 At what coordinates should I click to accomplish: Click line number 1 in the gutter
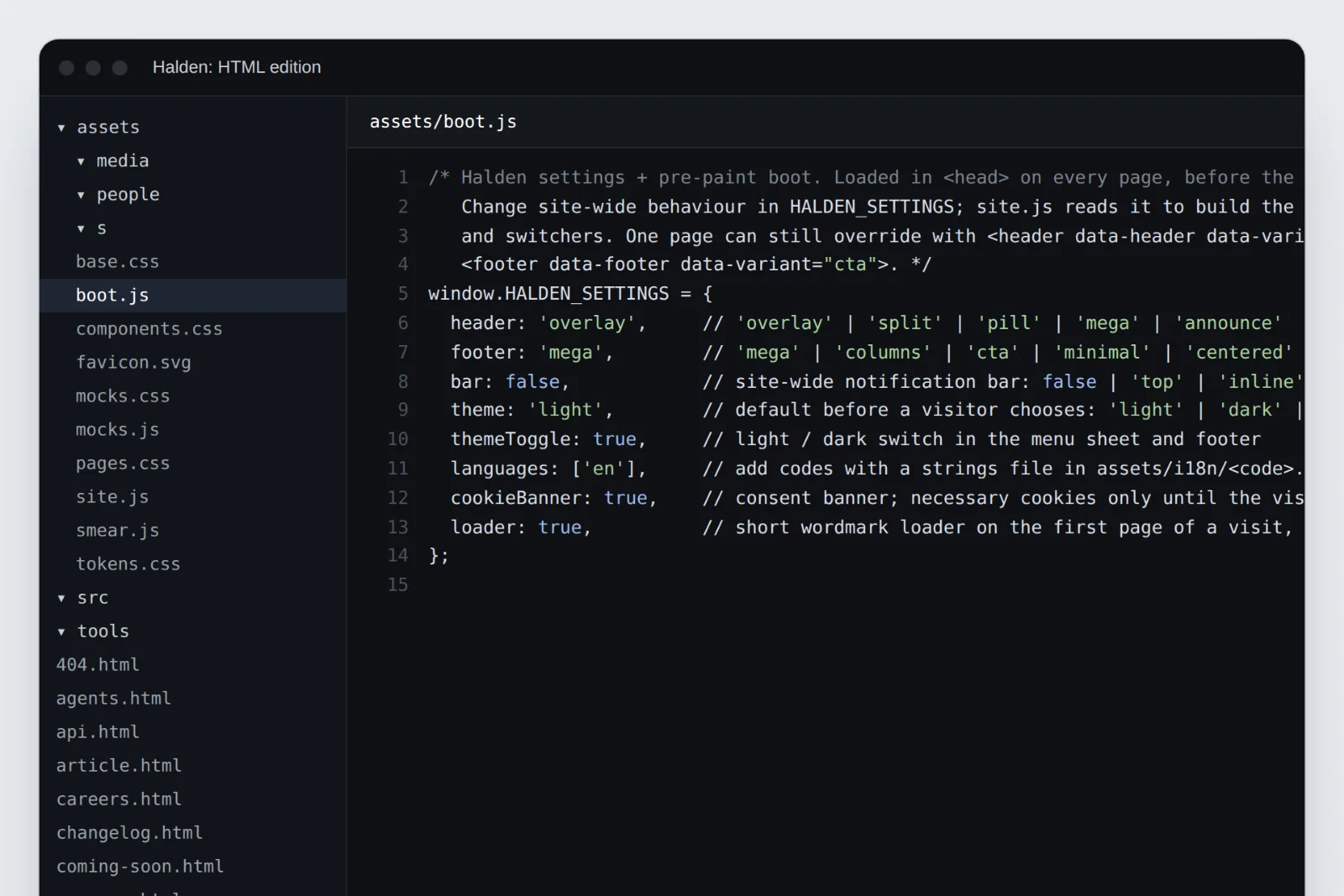[x=403, y=178]
